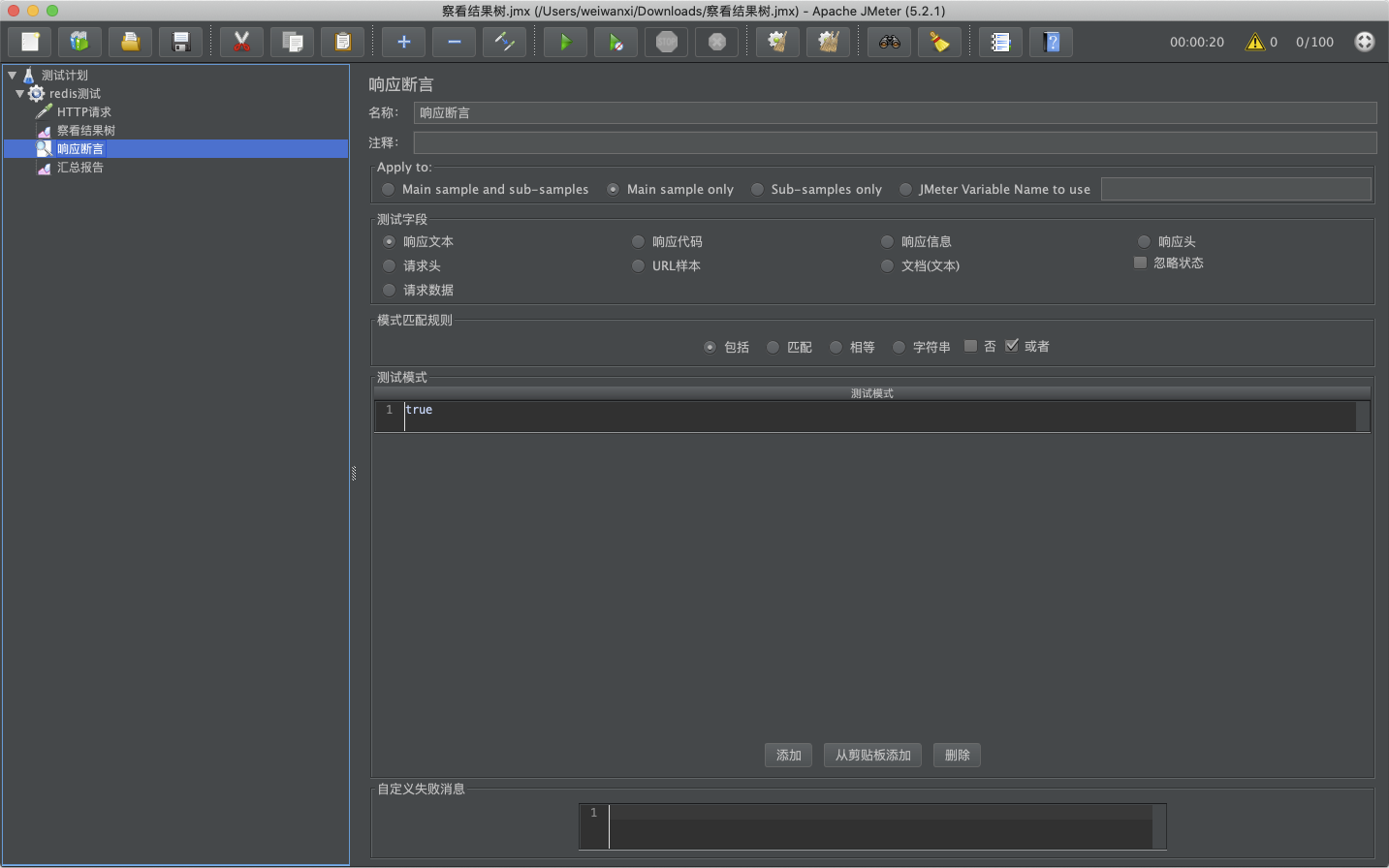Focus the 注释 input field
Viewport: 1389px width, 868px height.
tap(896, 143)
